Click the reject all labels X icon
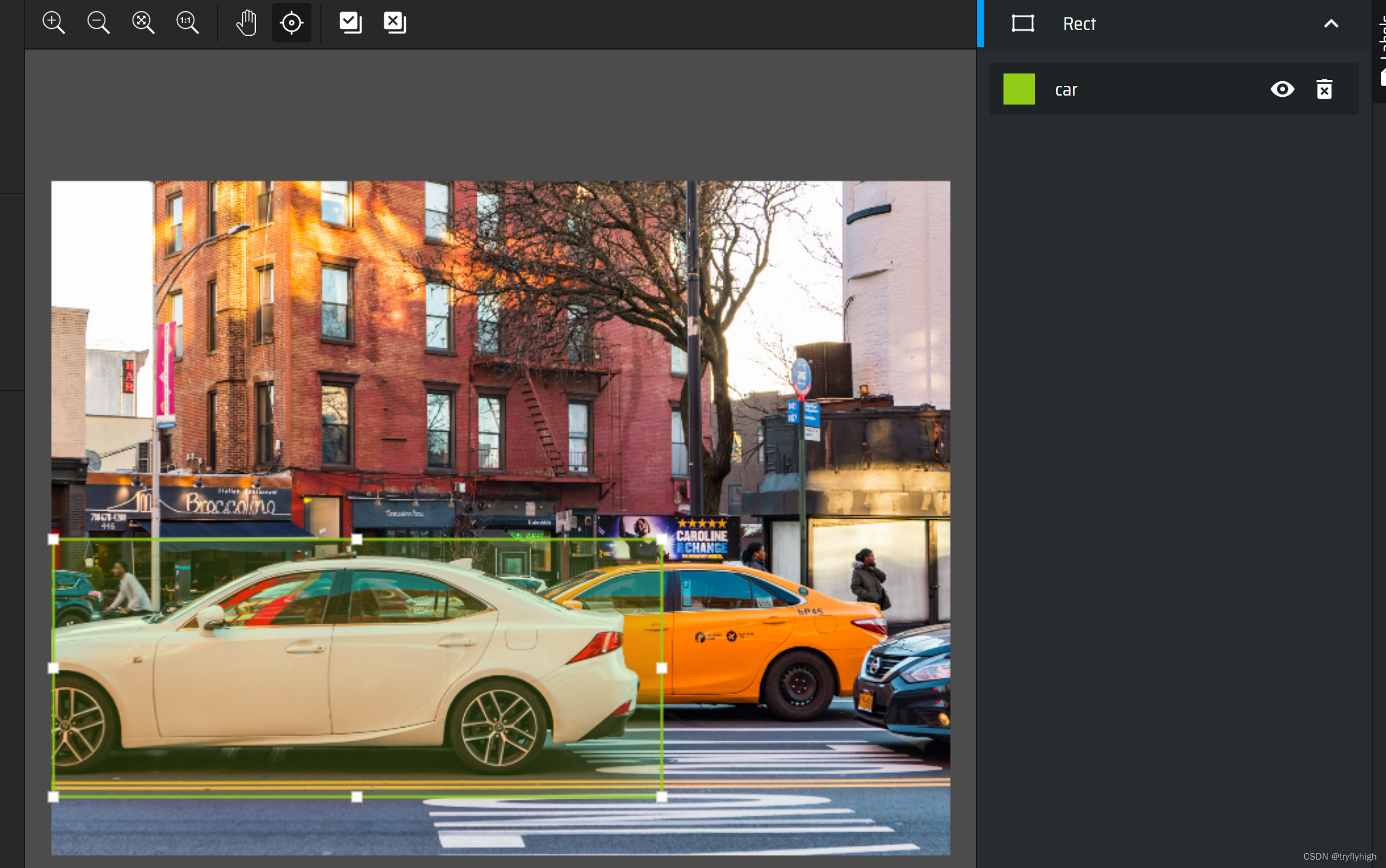This screenshot has width=1386, height=868. [394, 23]
